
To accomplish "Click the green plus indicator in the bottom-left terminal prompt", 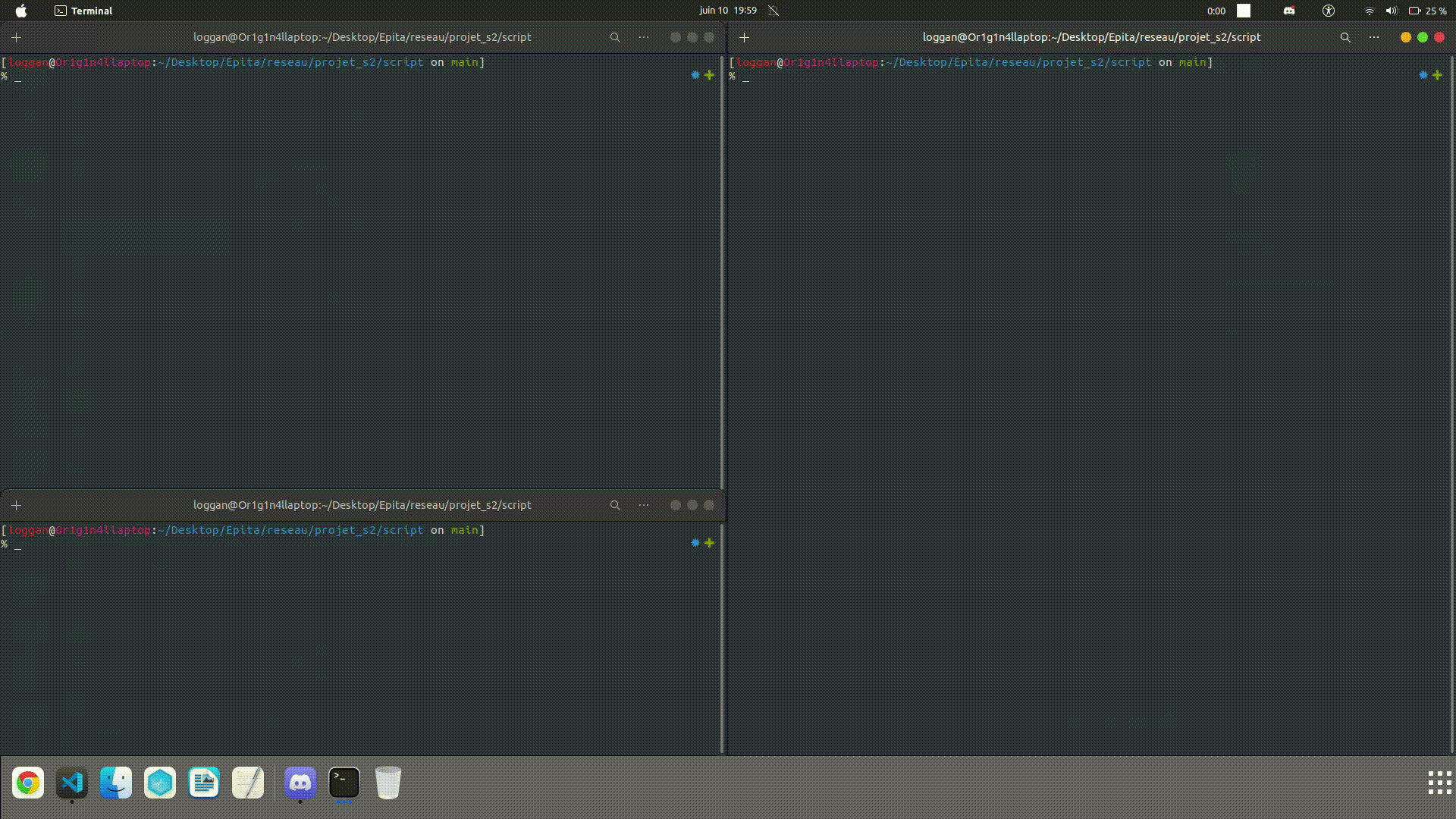I will pos(709,543).
